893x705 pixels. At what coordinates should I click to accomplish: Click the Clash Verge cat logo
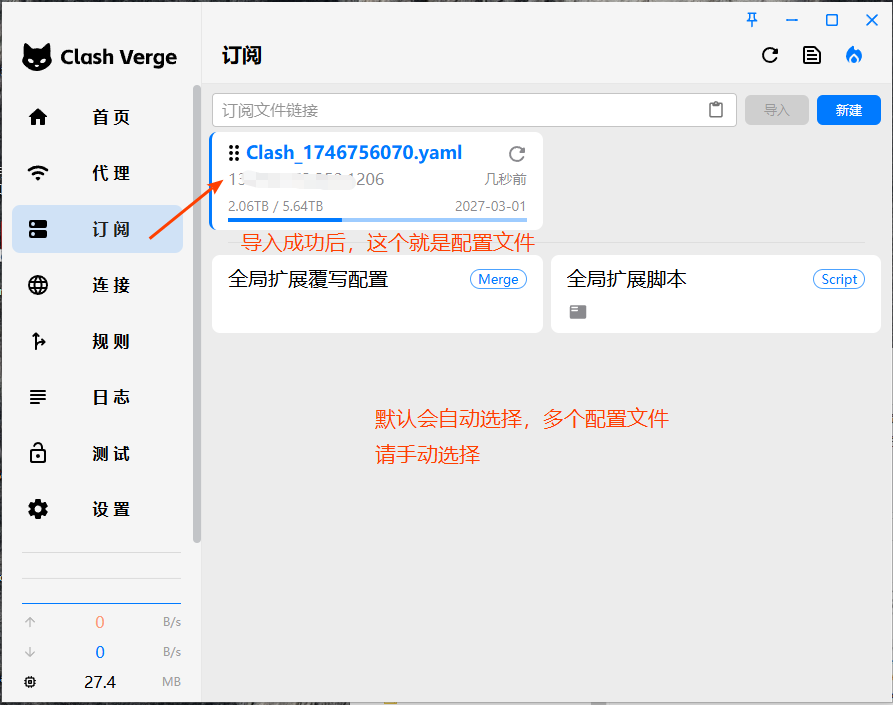click(x=37, y=57)
